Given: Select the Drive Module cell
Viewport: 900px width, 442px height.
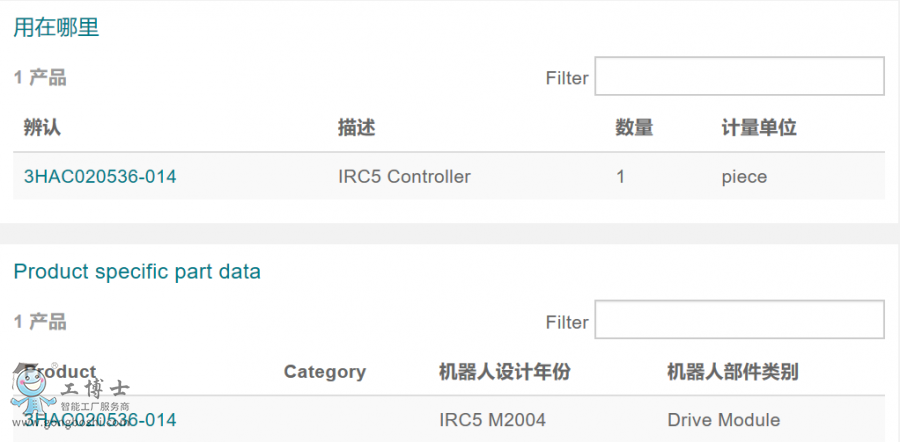Looking at the screenshot, I should pyautogui.click(x=723, y=420).
